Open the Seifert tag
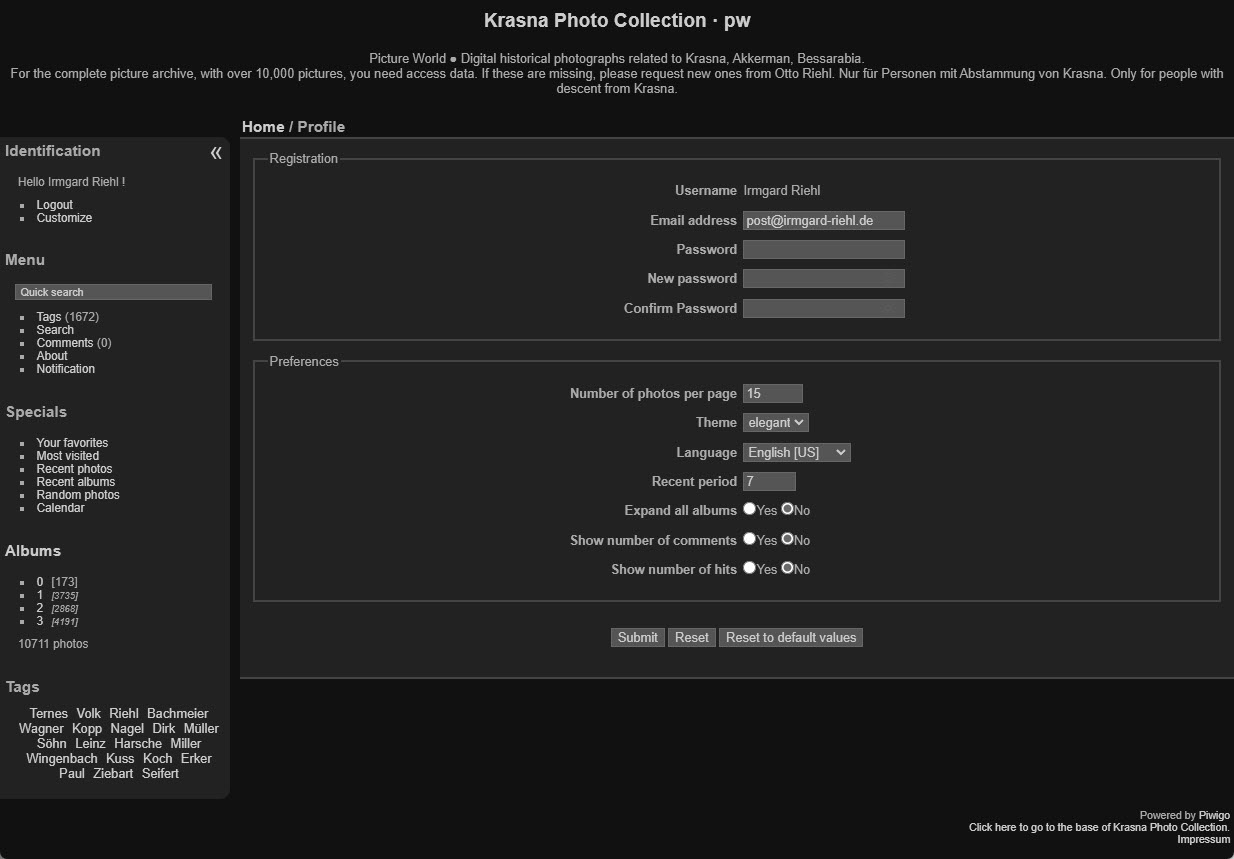This screenshot has width=1234, height=859. point(160,773)
